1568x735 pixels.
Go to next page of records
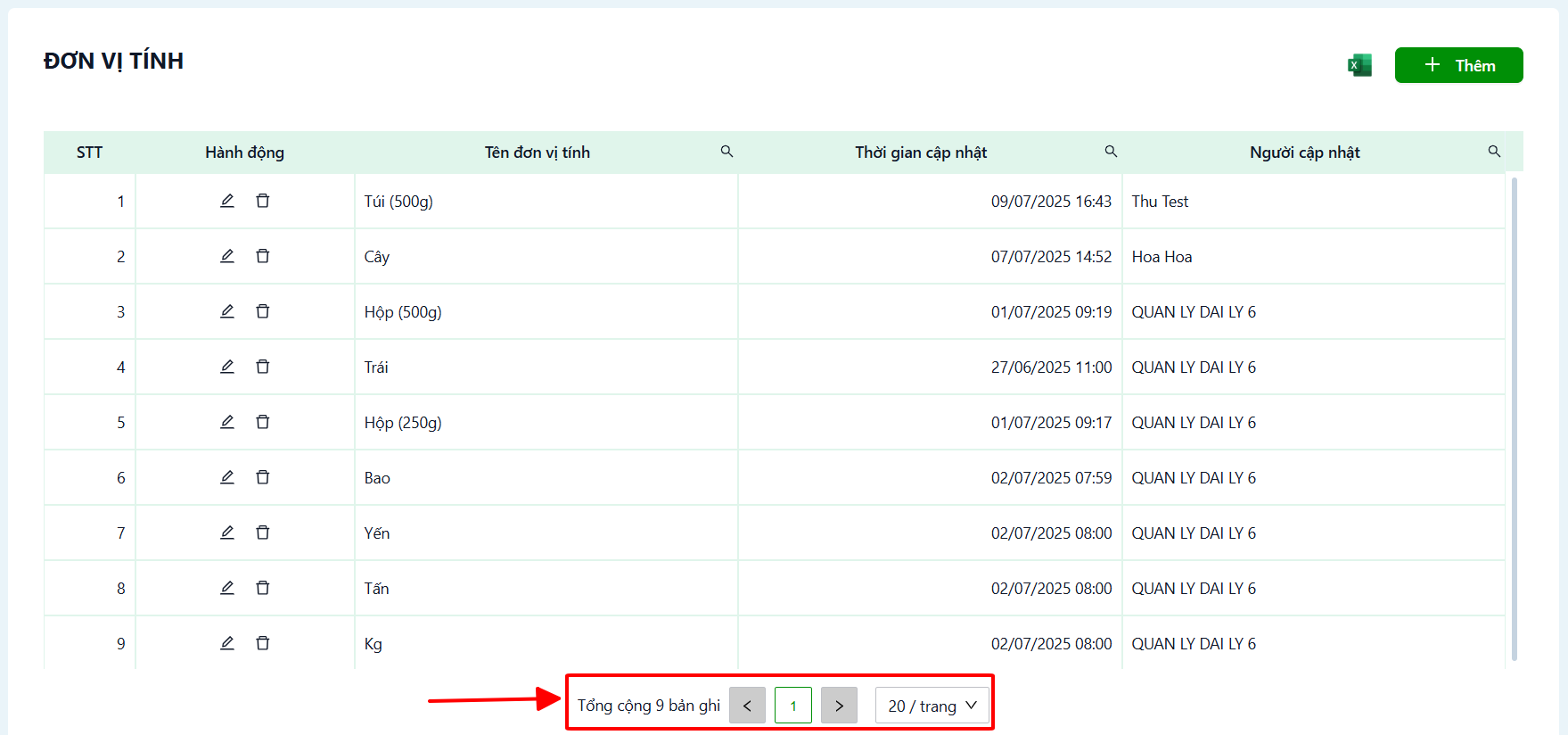839,706
